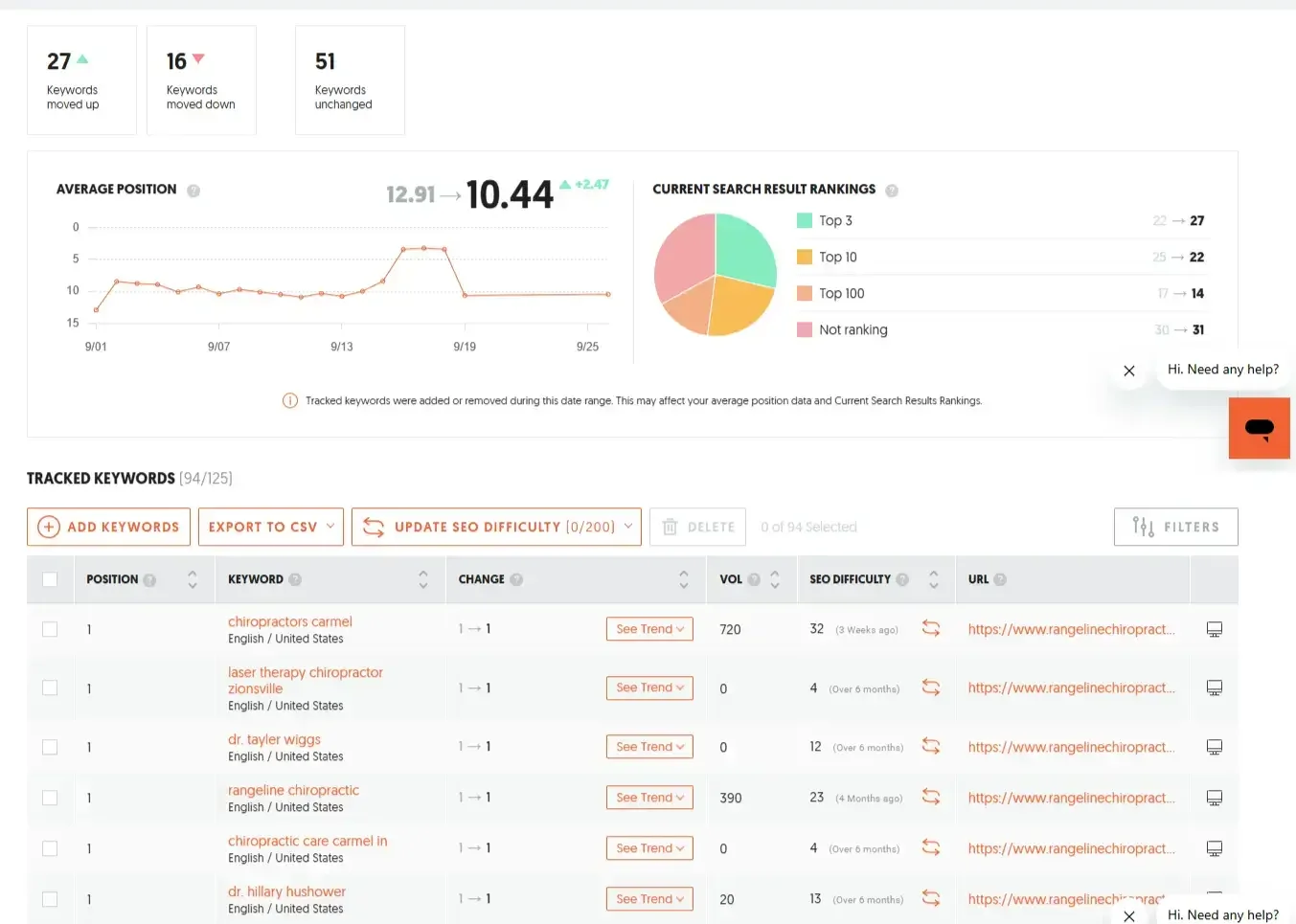Screen dimensions: 1296x924
Task: Expand See Trend for chiropractors carmel
Action: pyautogui.click(x=649, y=629)
